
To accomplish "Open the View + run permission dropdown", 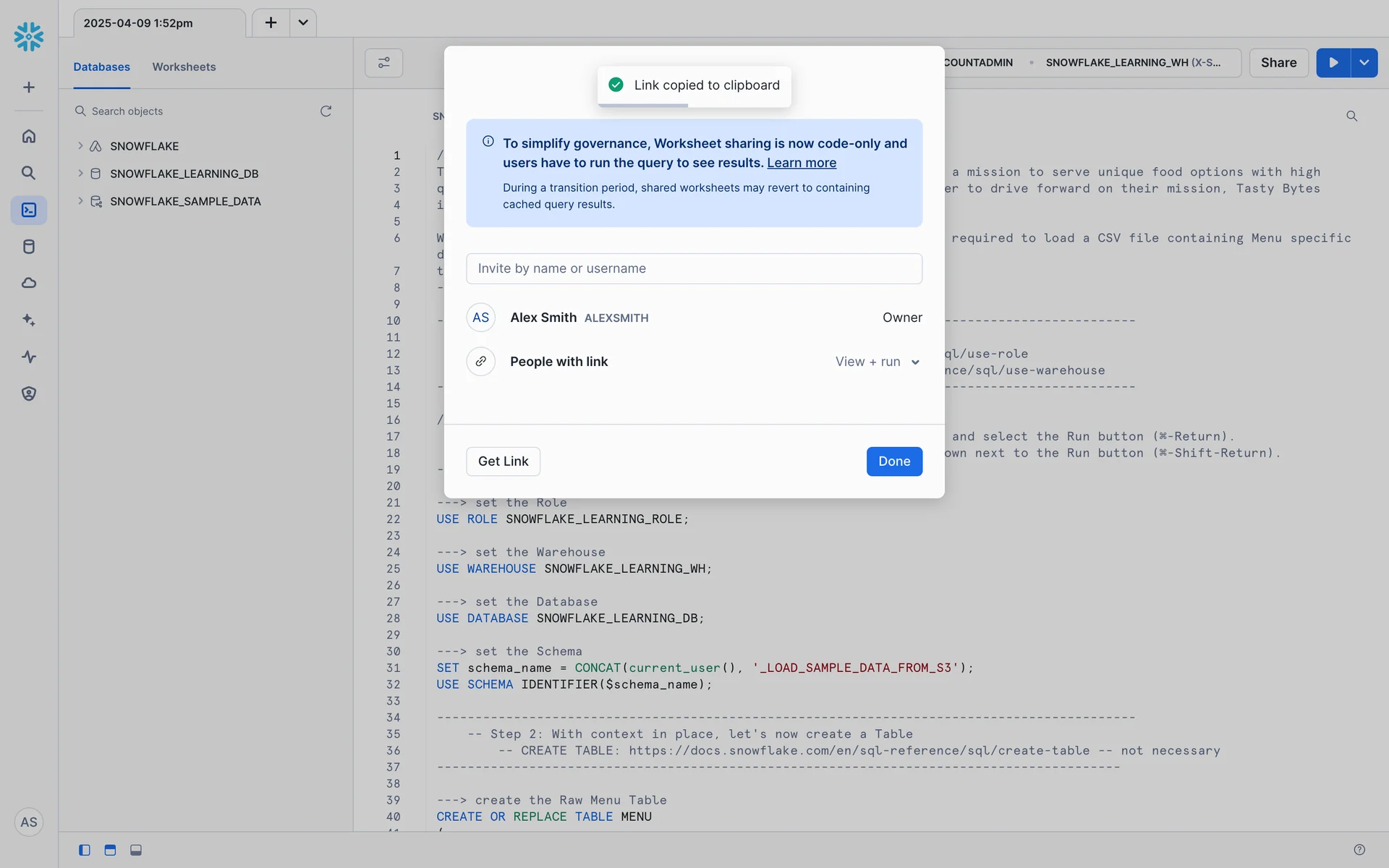I will 877,362.
